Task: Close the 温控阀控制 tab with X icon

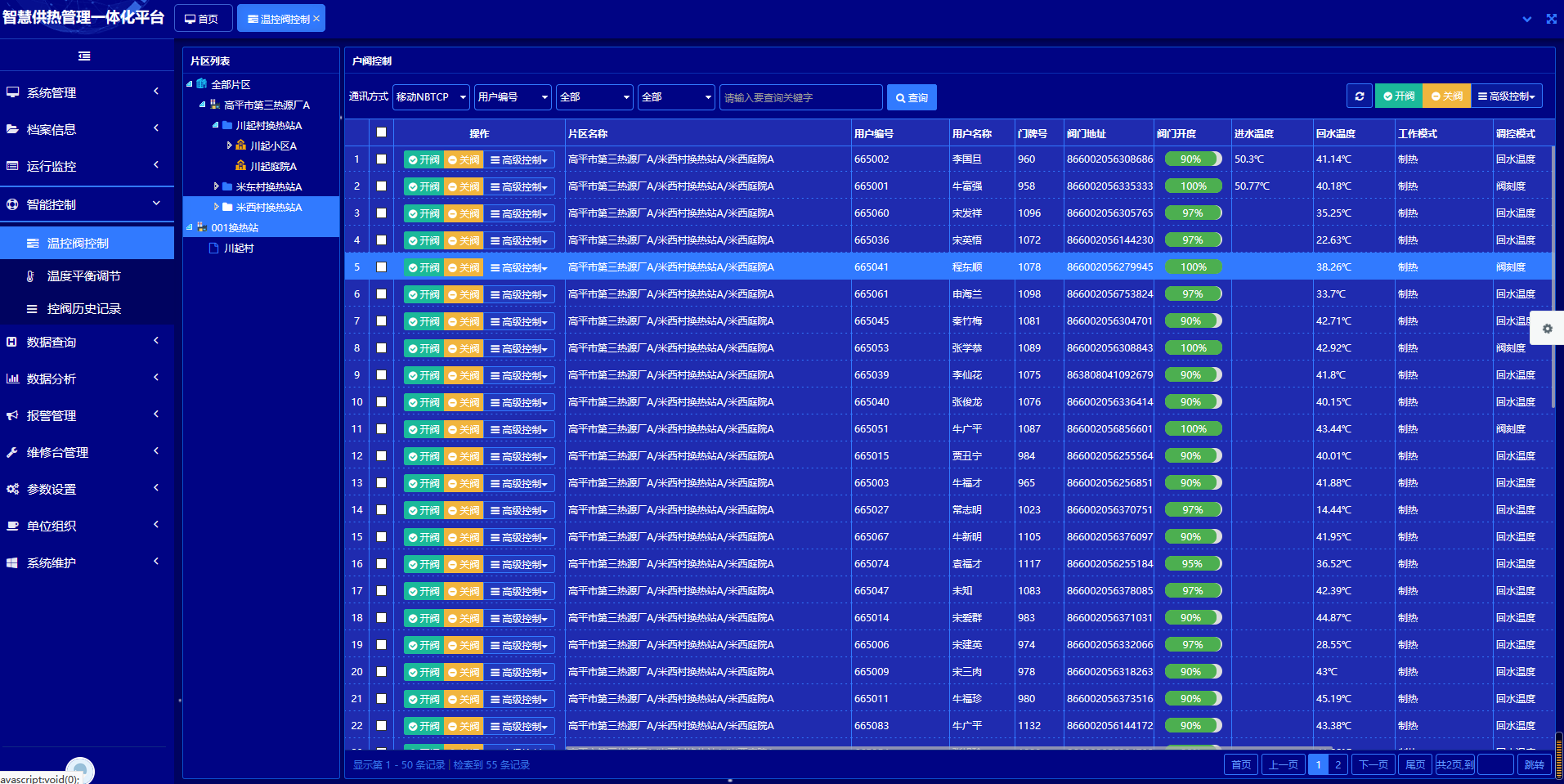Action: (x=316, y=19)
